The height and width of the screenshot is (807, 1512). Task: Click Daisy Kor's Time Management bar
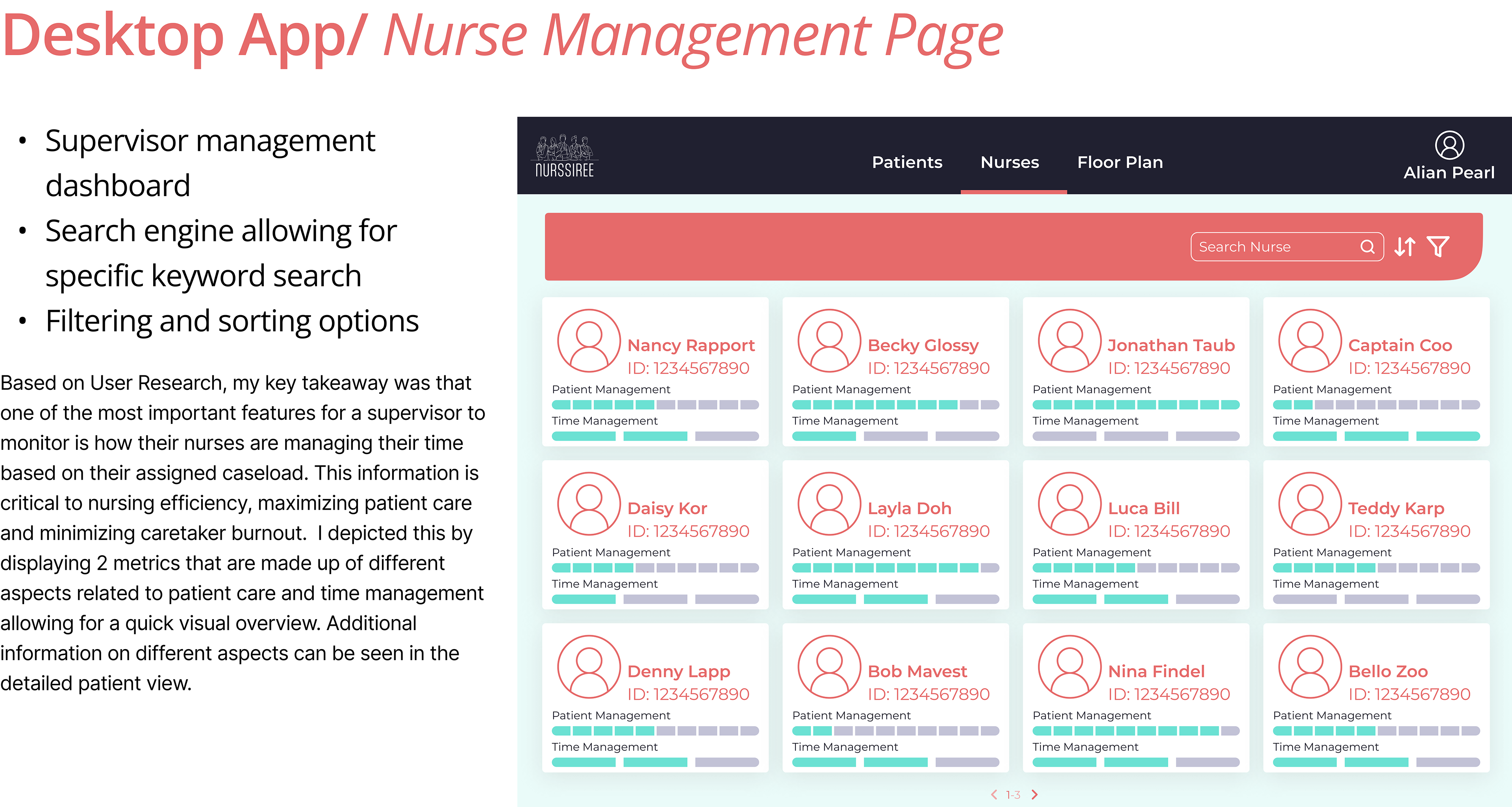click(x=655, y=599)
